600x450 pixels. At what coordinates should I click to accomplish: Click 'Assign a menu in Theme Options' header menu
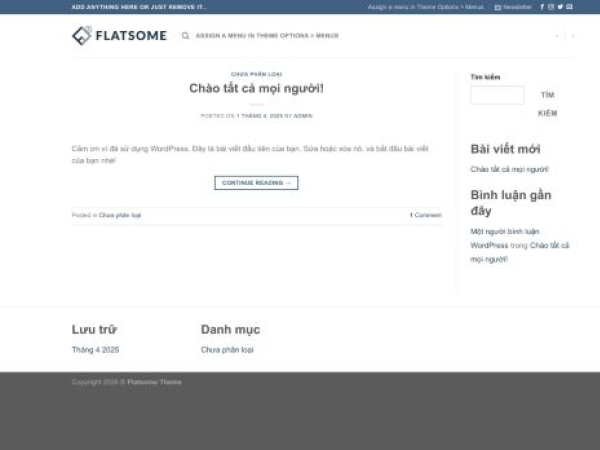267,36
